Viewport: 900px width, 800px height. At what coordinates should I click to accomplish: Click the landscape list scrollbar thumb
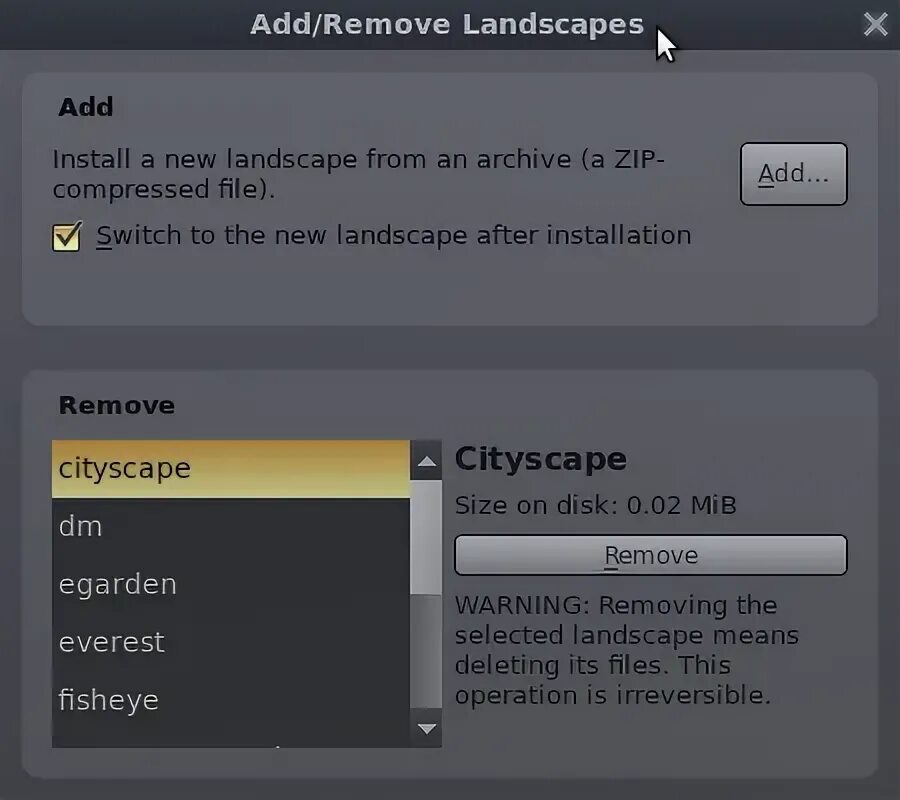click(426, 537)
